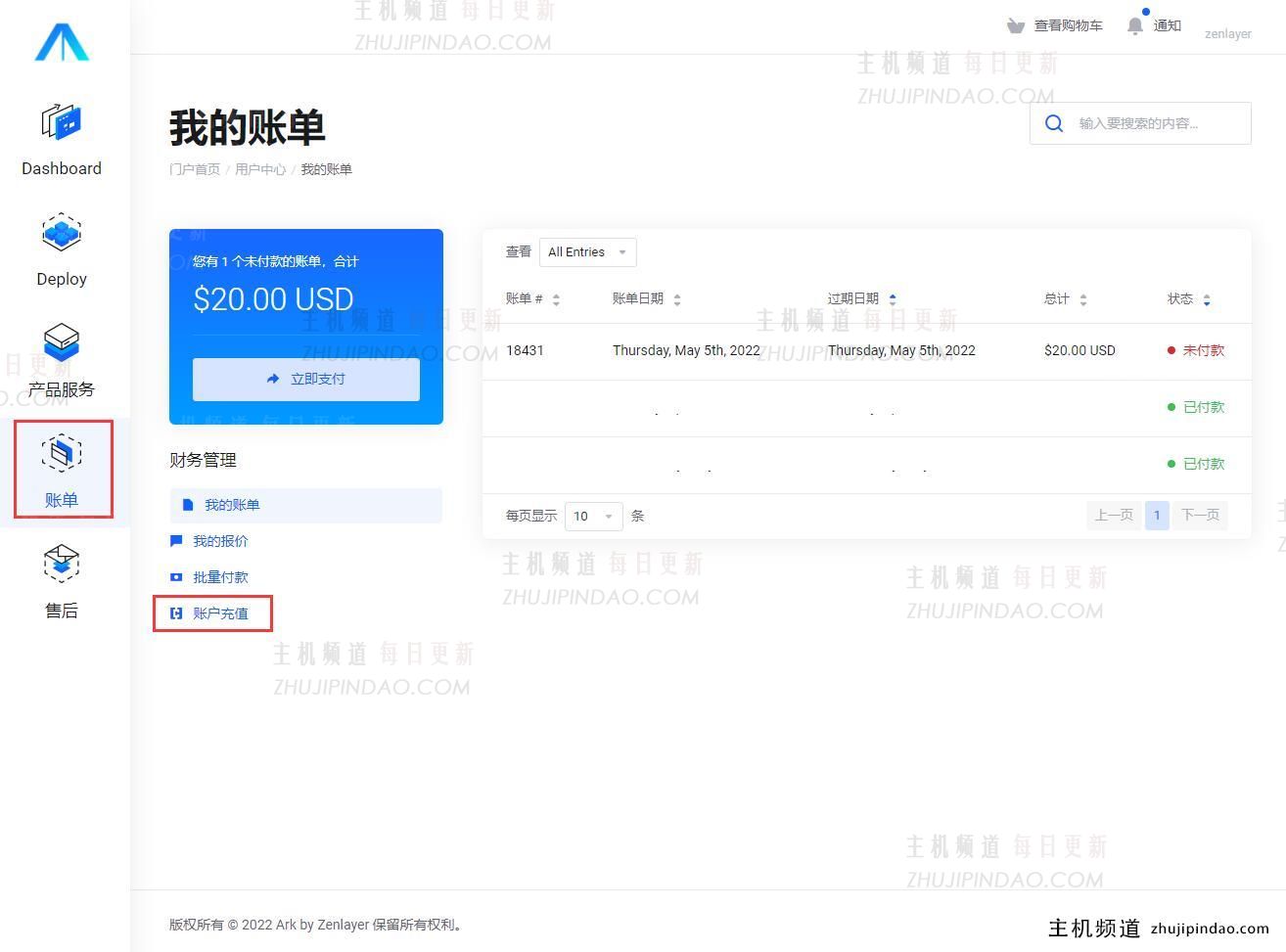The image size is (1286, 952).
Task: Go to 上一页 previous page
Action: (1115, 515)
